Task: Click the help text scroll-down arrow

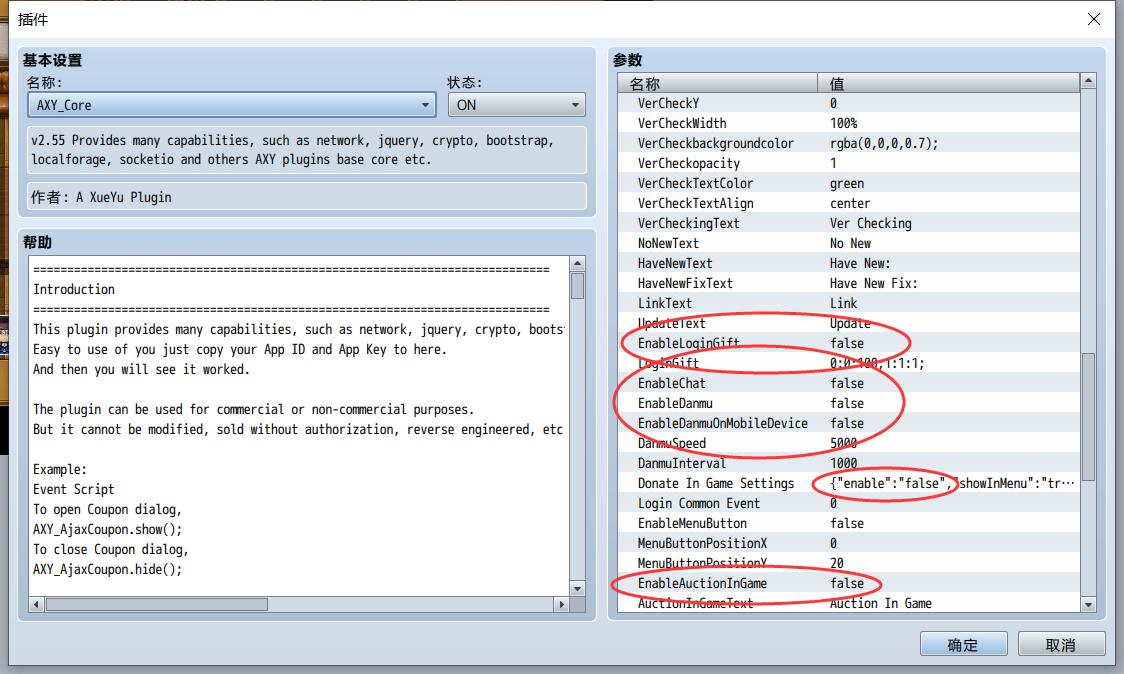Action: [x=577, y=589]
